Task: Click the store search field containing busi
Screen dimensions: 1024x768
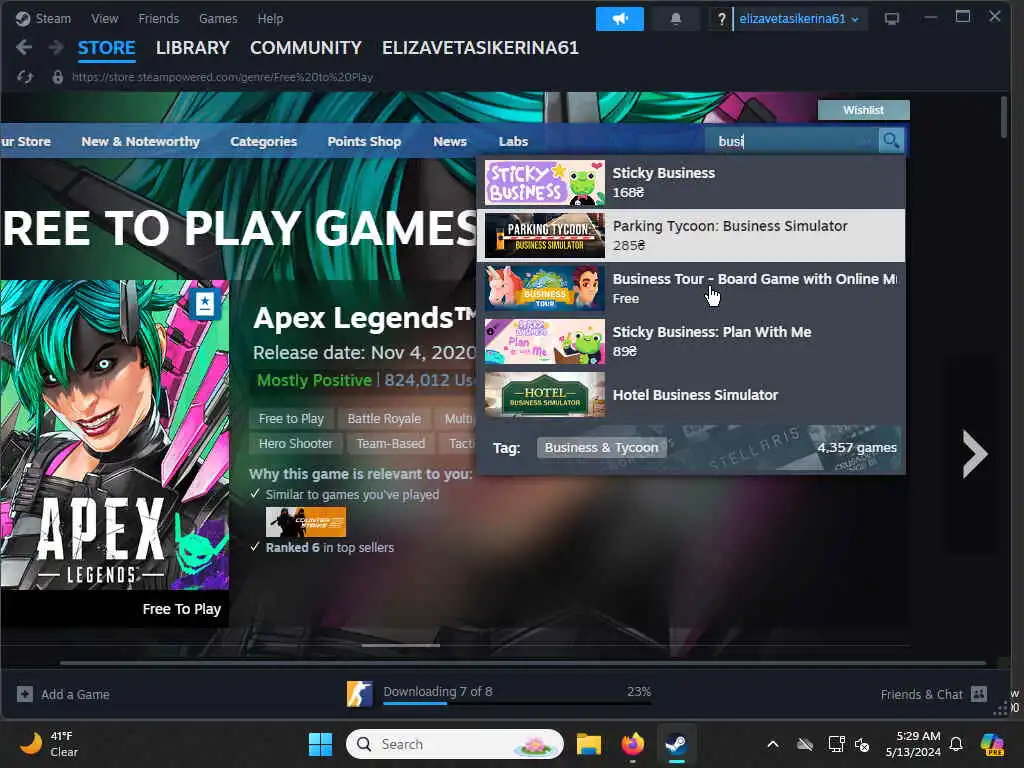Action: coord(792,141)
